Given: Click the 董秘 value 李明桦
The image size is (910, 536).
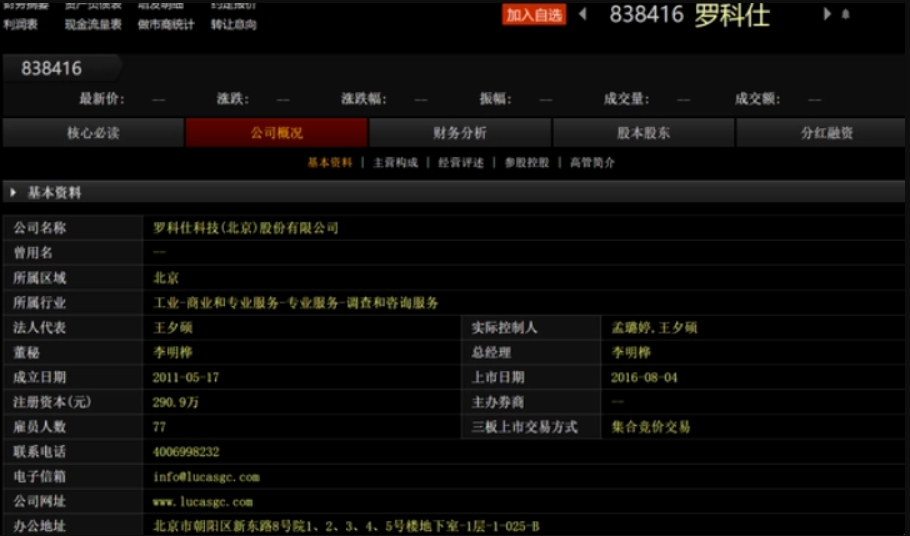Looking at the screenshot, I should (x=172, y=353).
